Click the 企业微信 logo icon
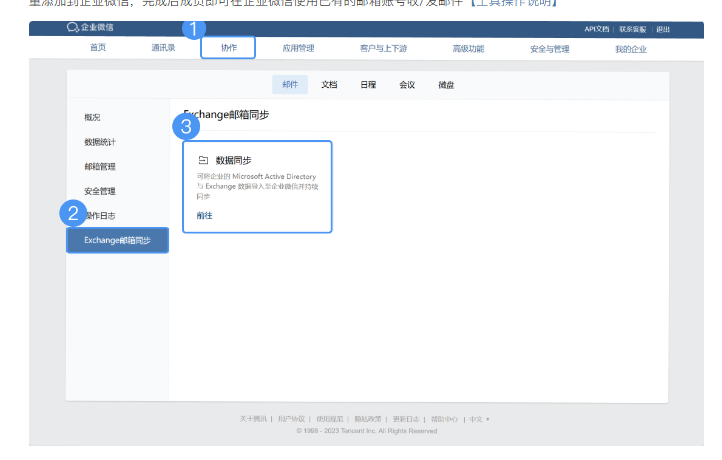The width and height of the screenshot is (722, 460). pos(72,28)
